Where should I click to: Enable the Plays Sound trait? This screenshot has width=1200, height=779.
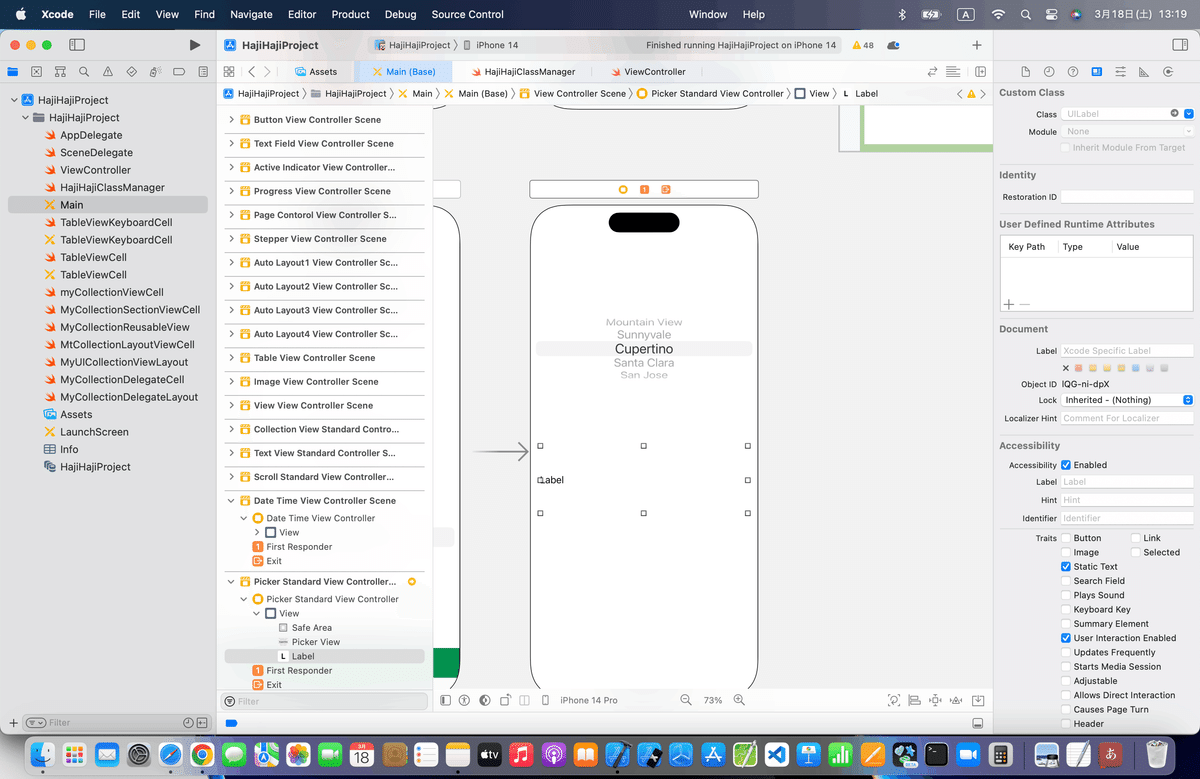click(1066, 595)
